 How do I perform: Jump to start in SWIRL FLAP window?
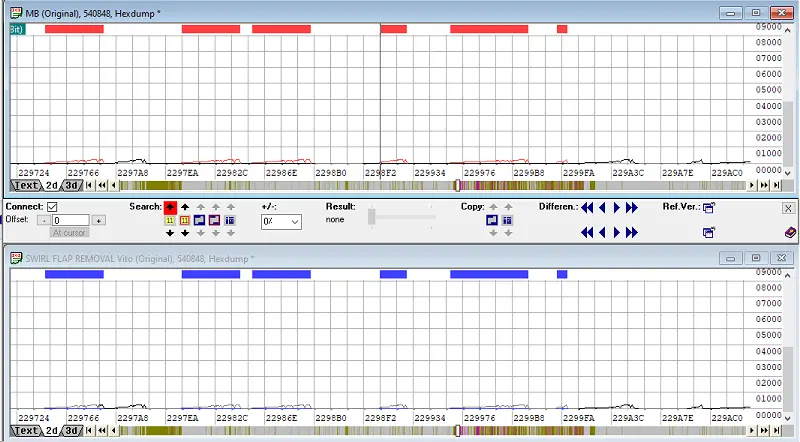(89, 431)
